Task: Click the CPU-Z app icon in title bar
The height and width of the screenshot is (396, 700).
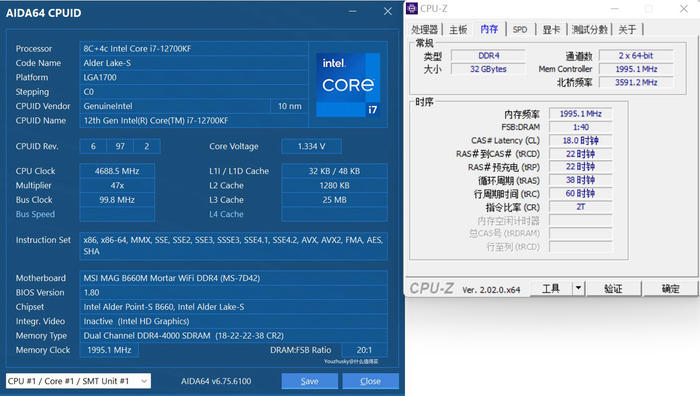Action: coord(412,8)
